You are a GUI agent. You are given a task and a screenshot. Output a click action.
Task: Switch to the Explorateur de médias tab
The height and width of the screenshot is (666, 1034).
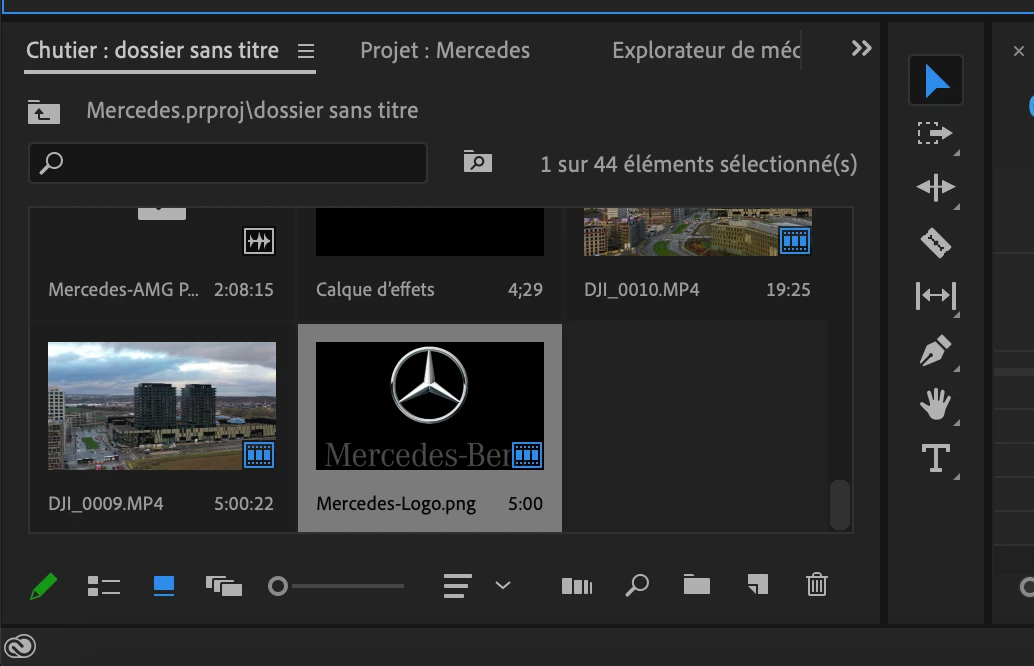click(x=706, y=51)
